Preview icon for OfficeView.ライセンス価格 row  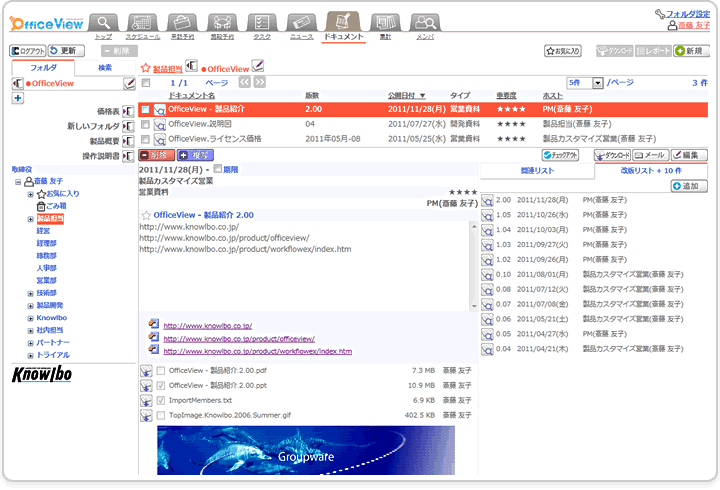[x=159, y=139]
